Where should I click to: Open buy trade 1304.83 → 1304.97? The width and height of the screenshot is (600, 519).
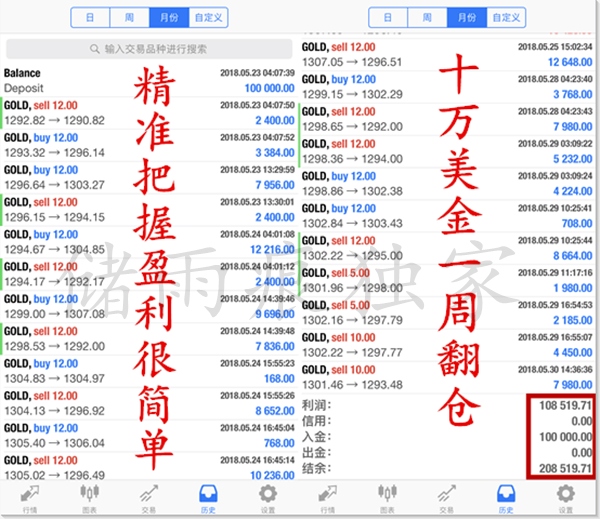coord(149,371)
